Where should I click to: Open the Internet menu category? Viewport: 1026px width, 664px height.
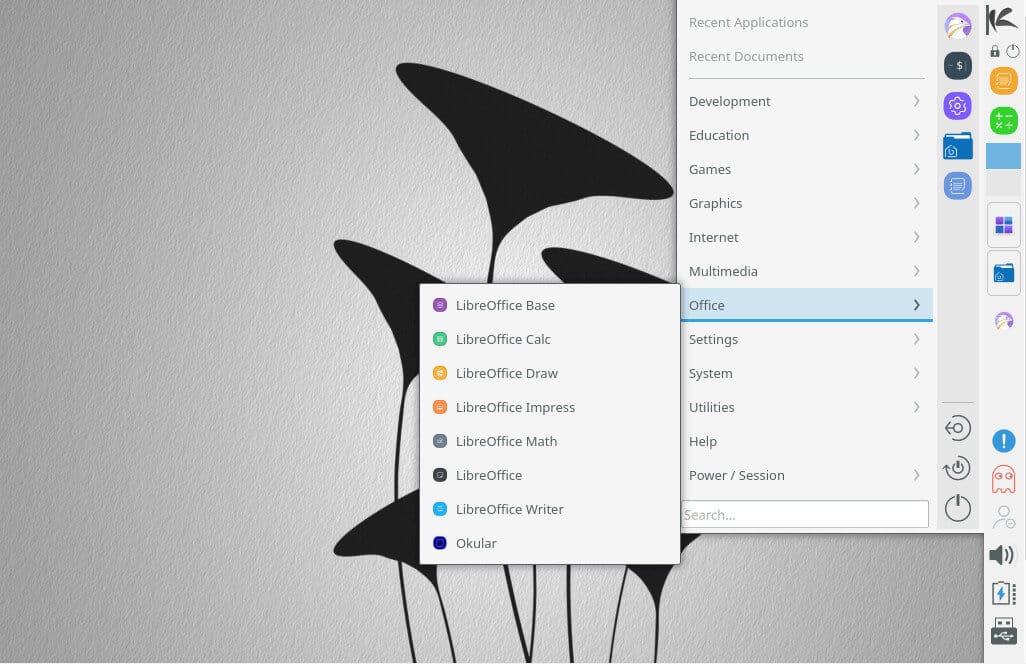point(714,237)
